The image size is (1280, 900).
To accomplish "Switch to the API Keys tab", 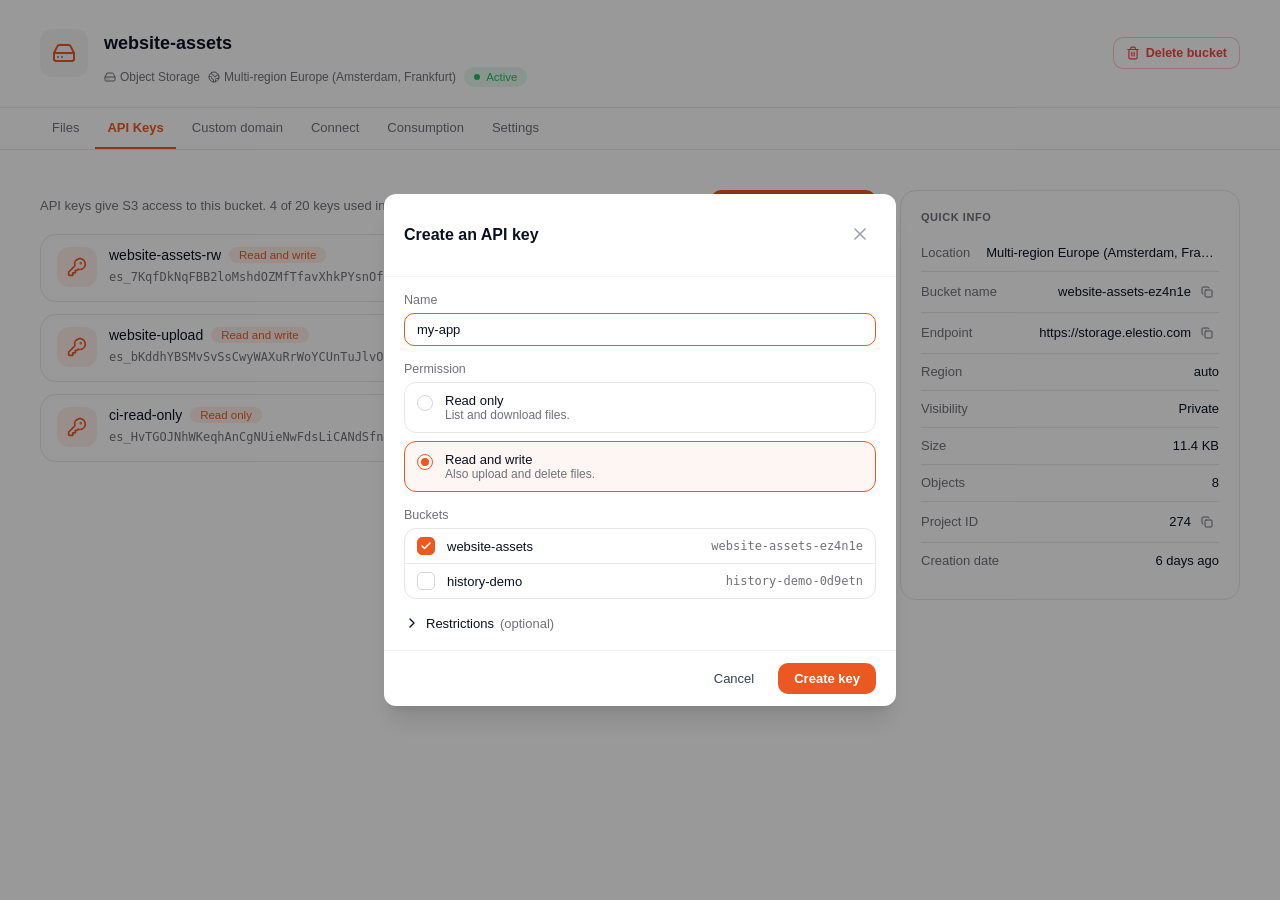I will (135, 128).
